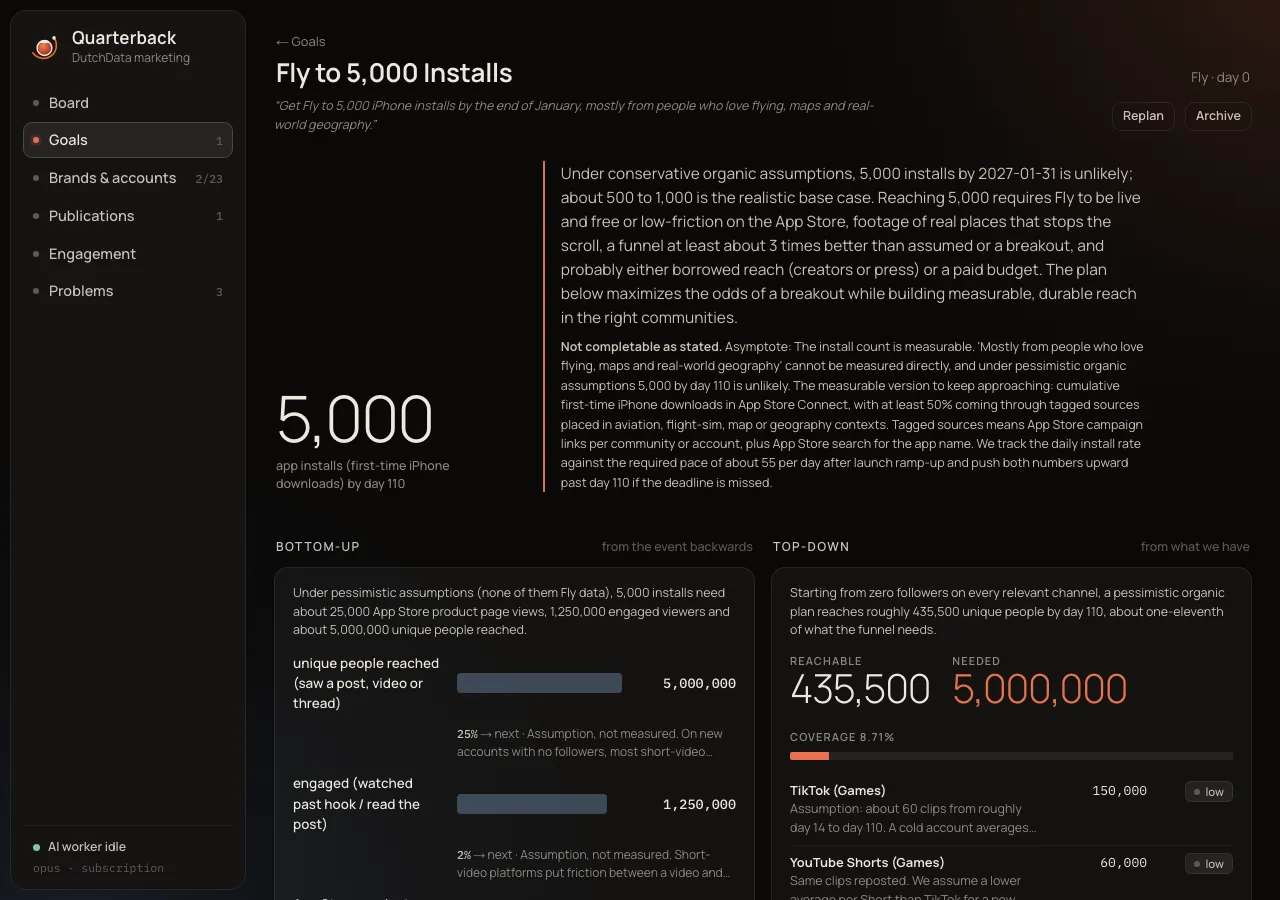Click the large 5,000 installs figure
This screenshot has width=1280, height=900.
[355, 420]
